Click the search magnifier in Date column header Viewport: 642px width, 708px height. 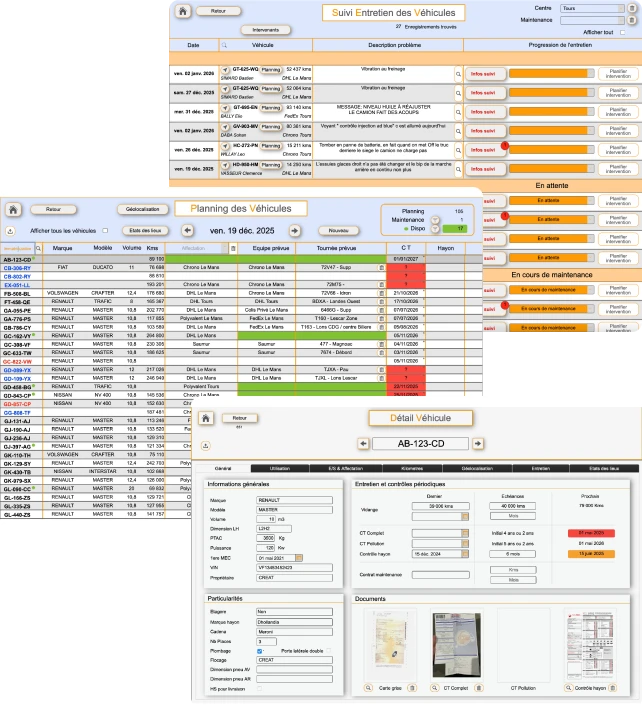pos(225,46)
